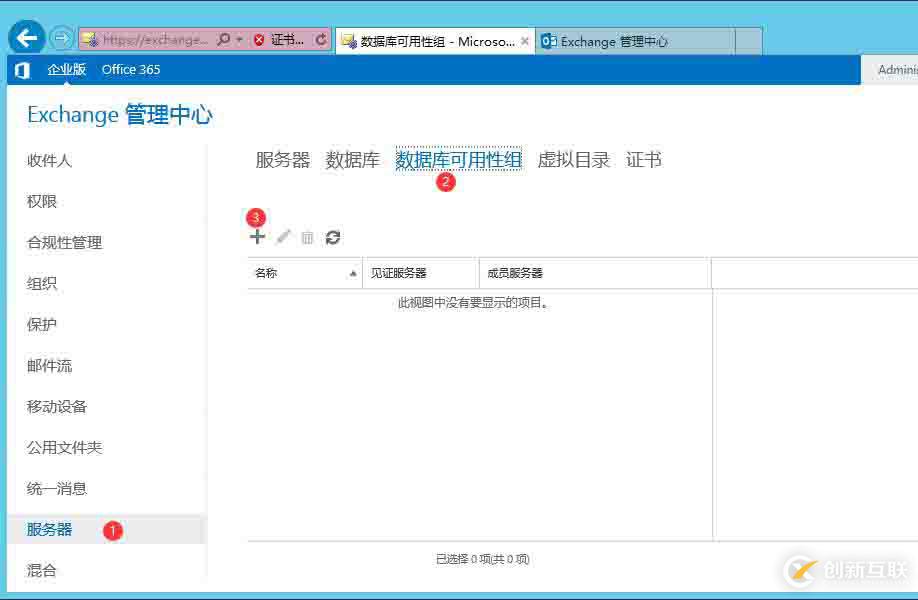Open the Office 365 link
Screen dimensions: 918x600
(x=131, y=69)
